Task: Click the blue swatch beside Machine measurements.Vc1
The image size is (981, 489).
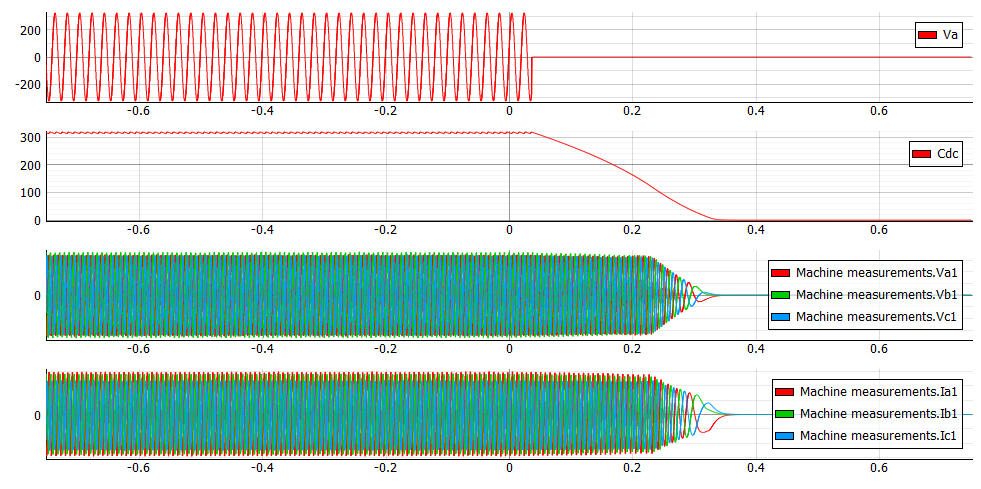Action: click(x=779, y=316)
